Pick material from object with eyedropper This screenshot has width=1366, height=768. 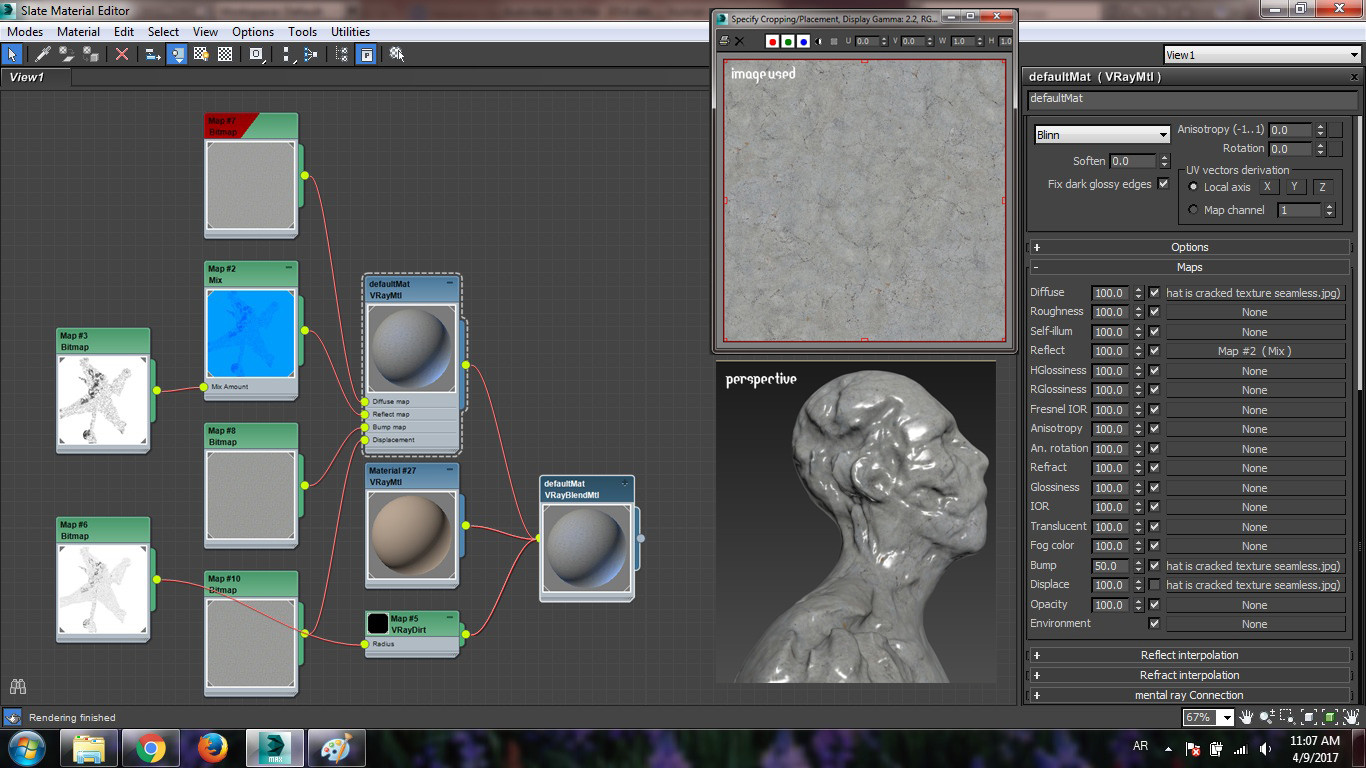click(x=43, y=54)
